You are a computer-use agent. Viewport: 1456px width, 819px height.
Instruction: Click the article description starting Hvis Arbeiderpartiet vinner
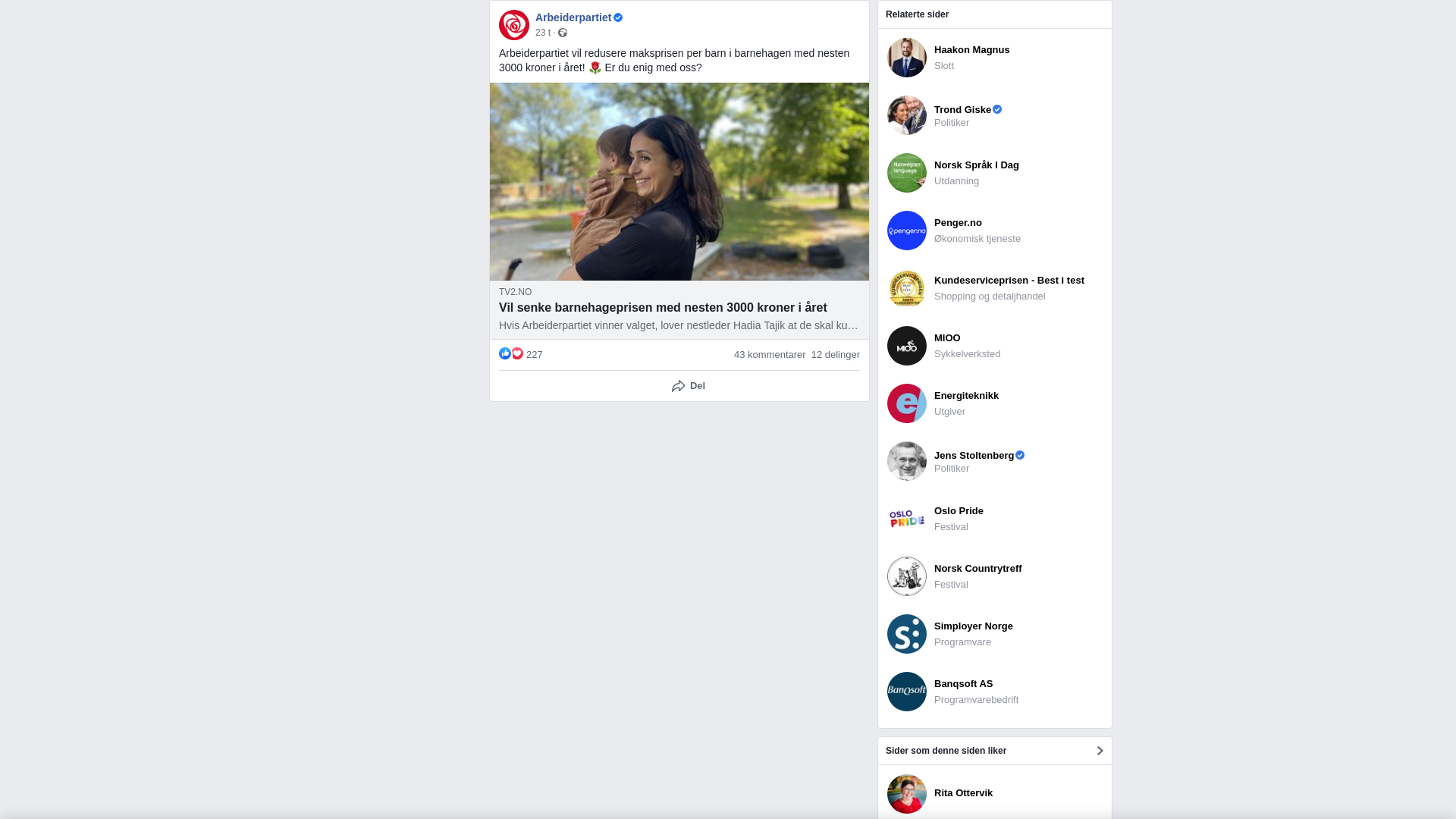679,325
